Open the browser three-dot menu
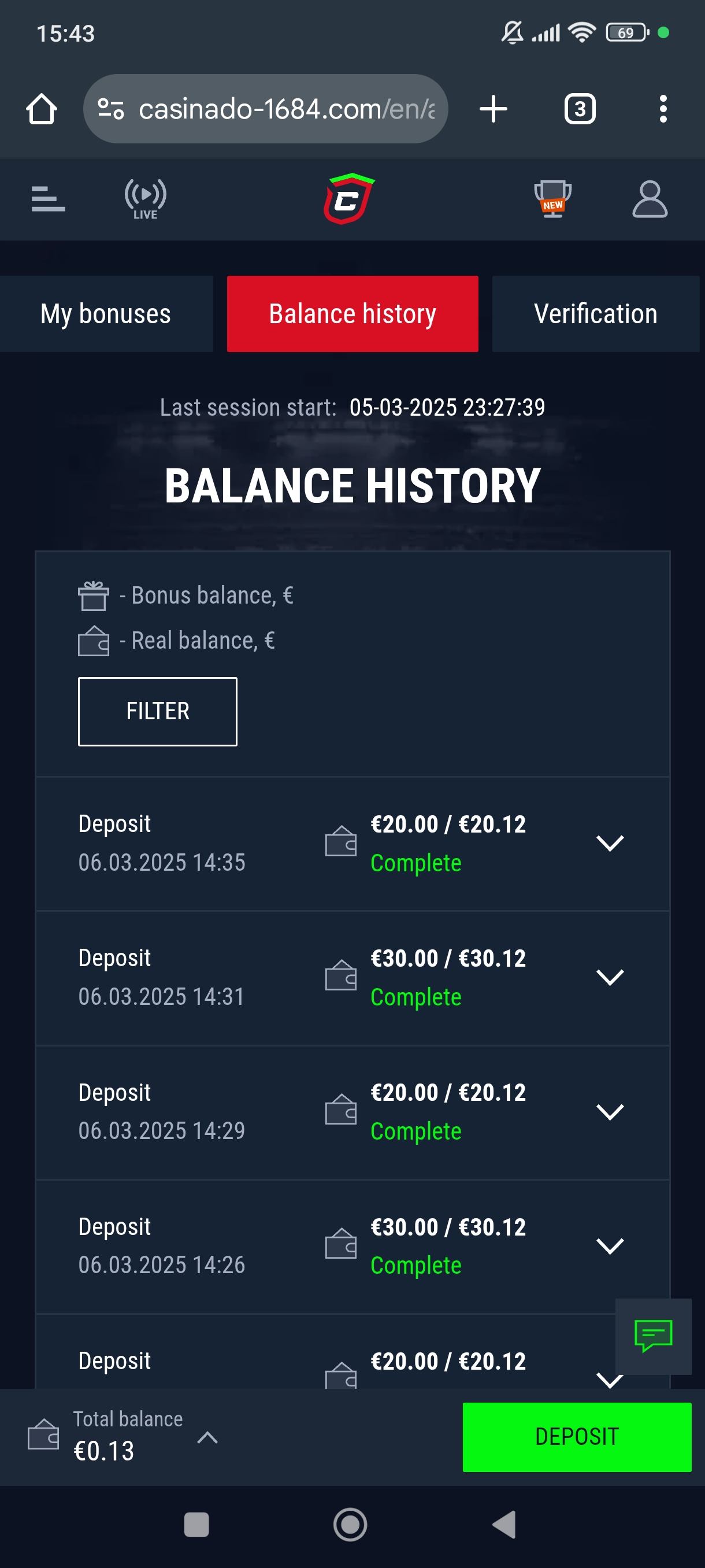The image size is (705, 1568). (x=663, y=109)
